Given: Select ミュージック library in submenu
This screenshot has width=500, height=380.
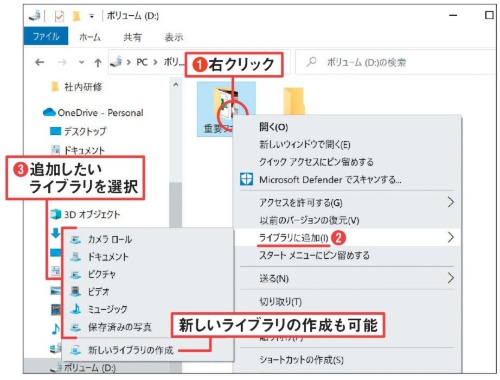Looking at the screenshot, I should 107,309.
